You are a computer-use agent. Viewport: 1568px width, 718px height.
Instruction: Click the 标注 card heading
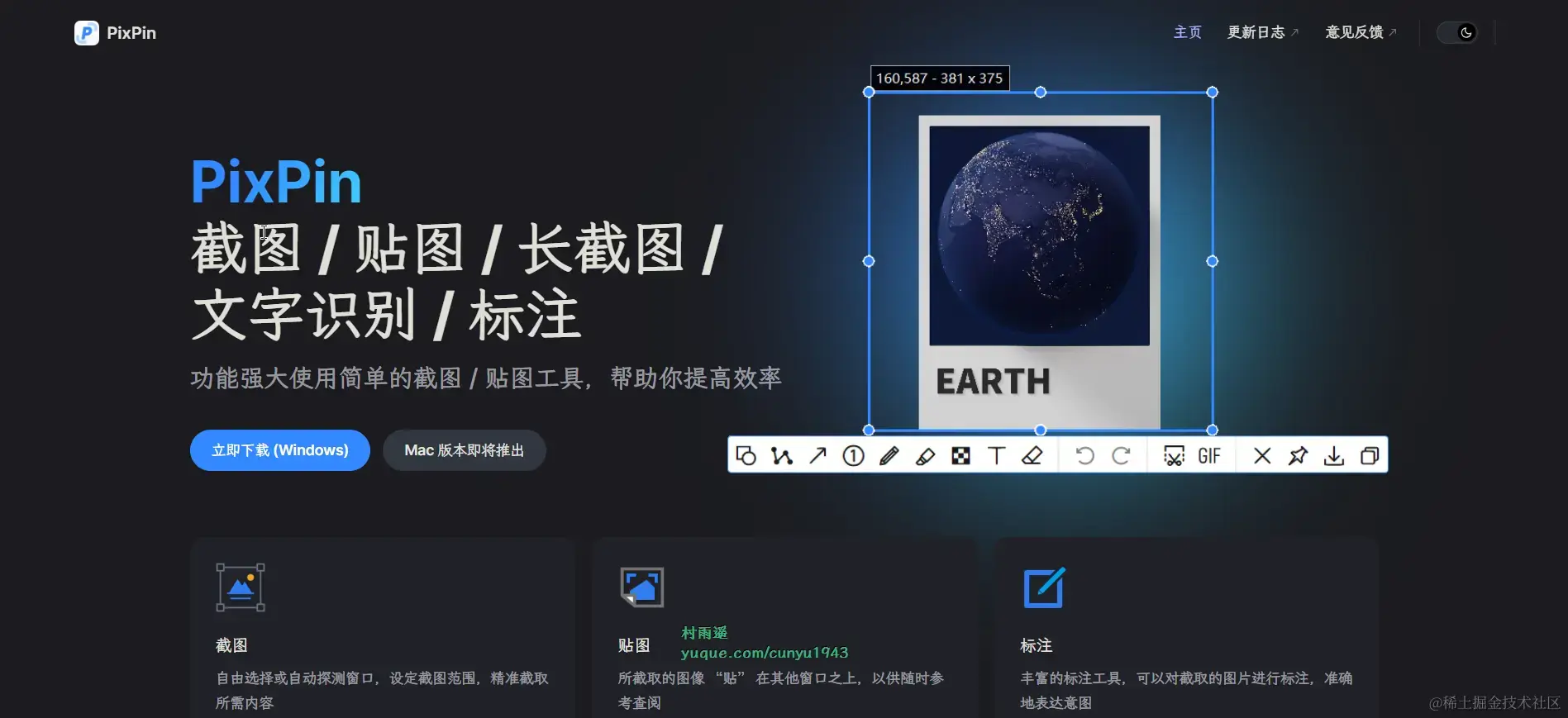pyautogui.click(x=1037, y=645)
